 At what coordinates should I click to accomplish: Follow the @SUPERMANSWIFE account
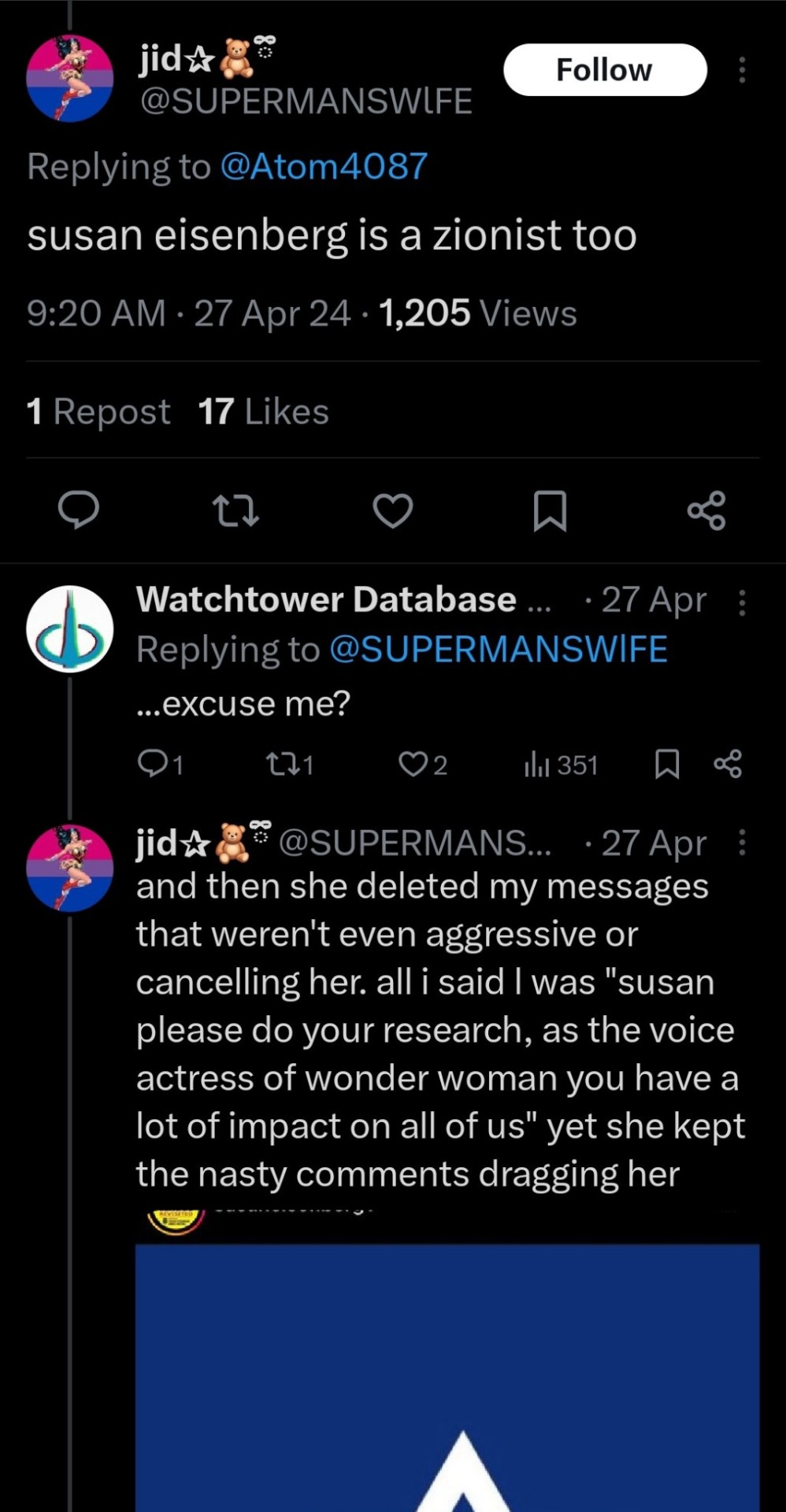[605, 70]
